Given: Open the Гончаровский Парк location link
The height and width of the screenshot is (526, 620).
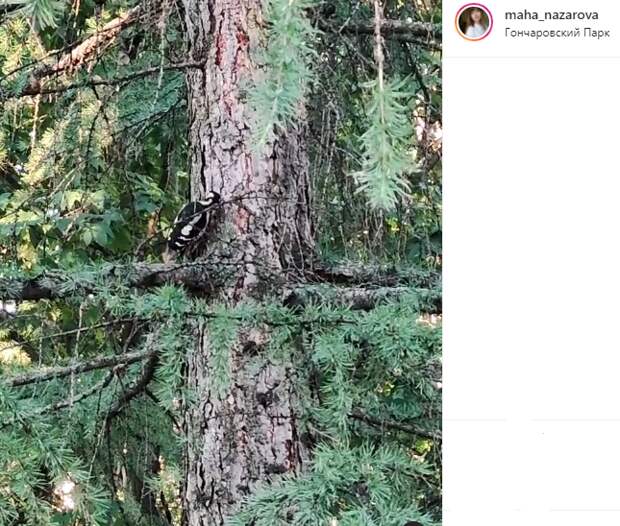Looking at the screenshot, I should pyautogui.click(x=557, y=33).
